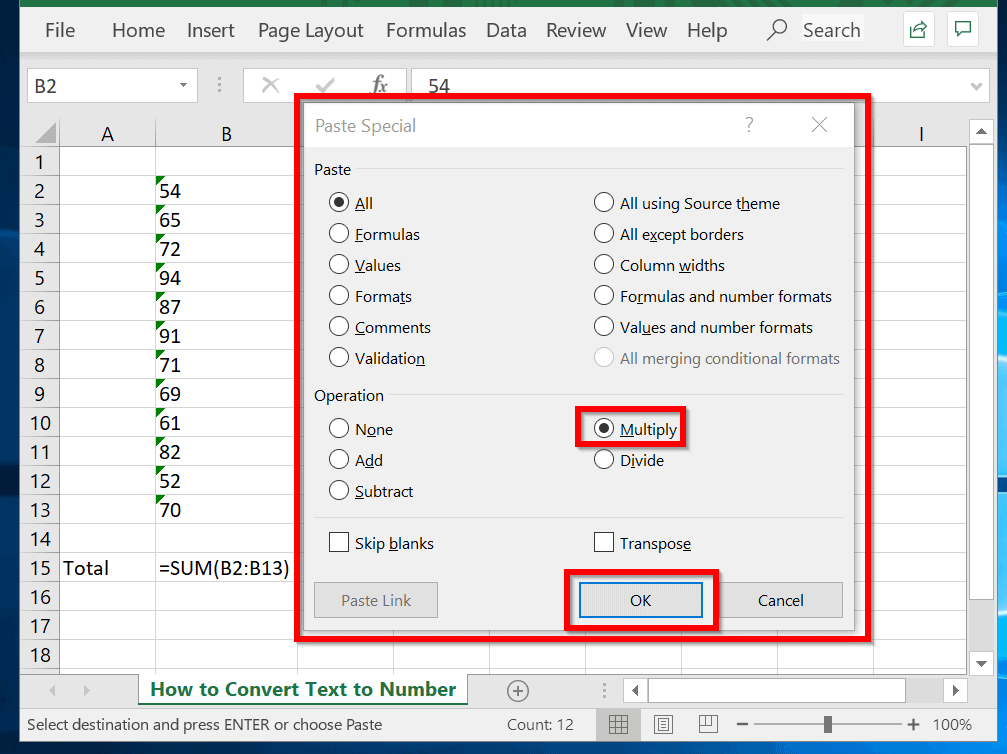Select the Divide operation radio button
This screenshot has height=754, width=1007.
pos(603,460)
